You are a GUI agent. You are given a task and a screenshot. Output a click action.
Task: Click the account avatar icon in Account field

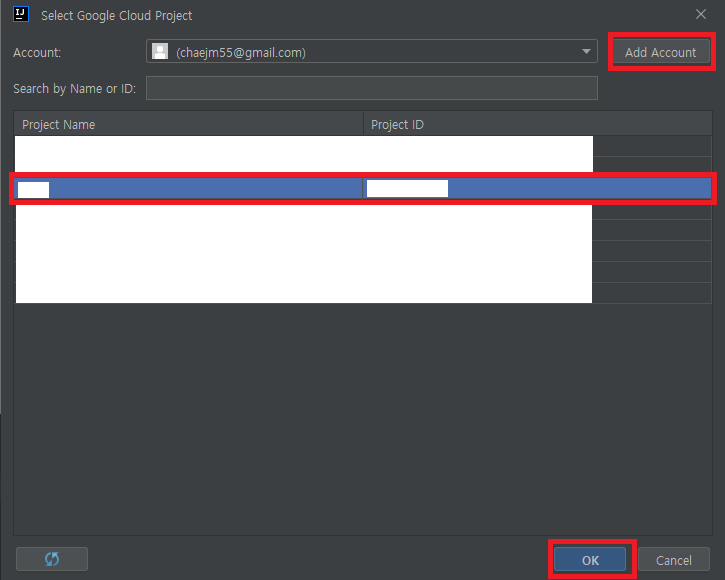[160, 51]
